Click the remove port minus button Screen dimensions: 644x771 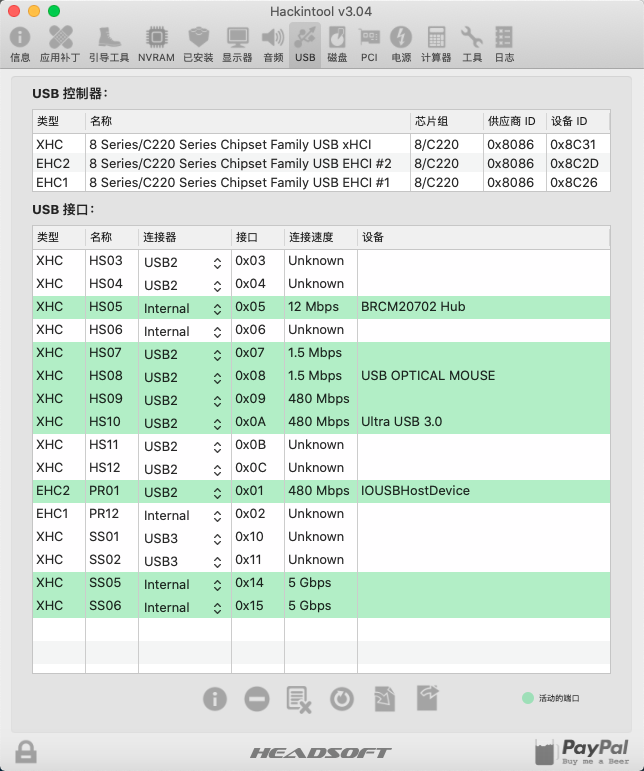tap(257, 699)
